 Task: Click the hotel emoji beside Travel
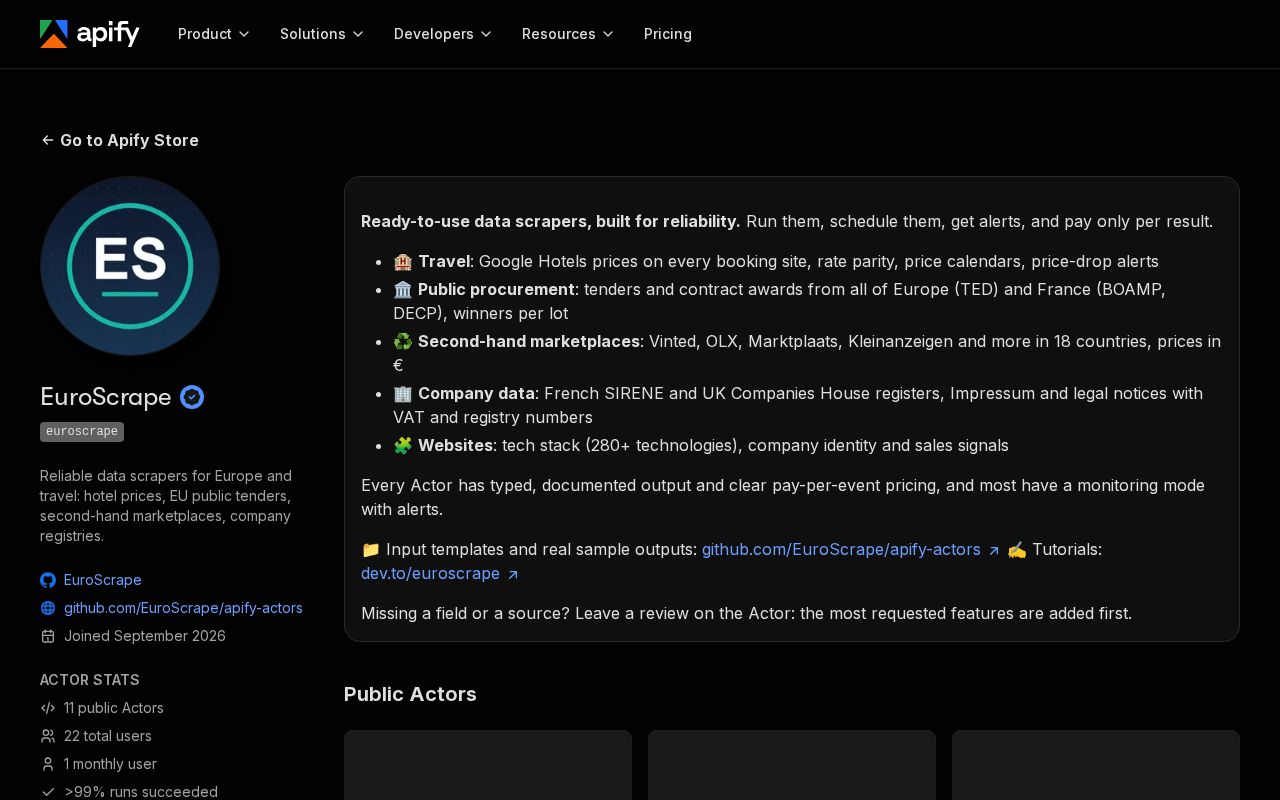[403, 261]
